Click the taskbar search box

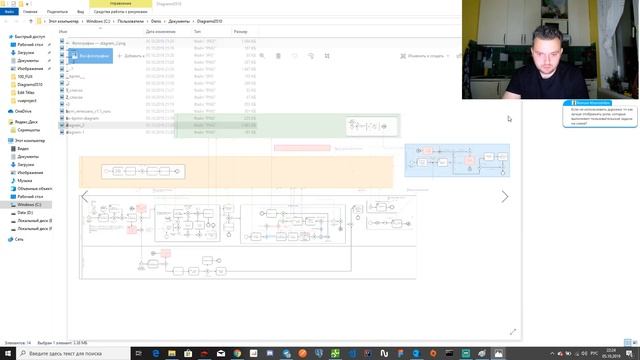[73, 353]
